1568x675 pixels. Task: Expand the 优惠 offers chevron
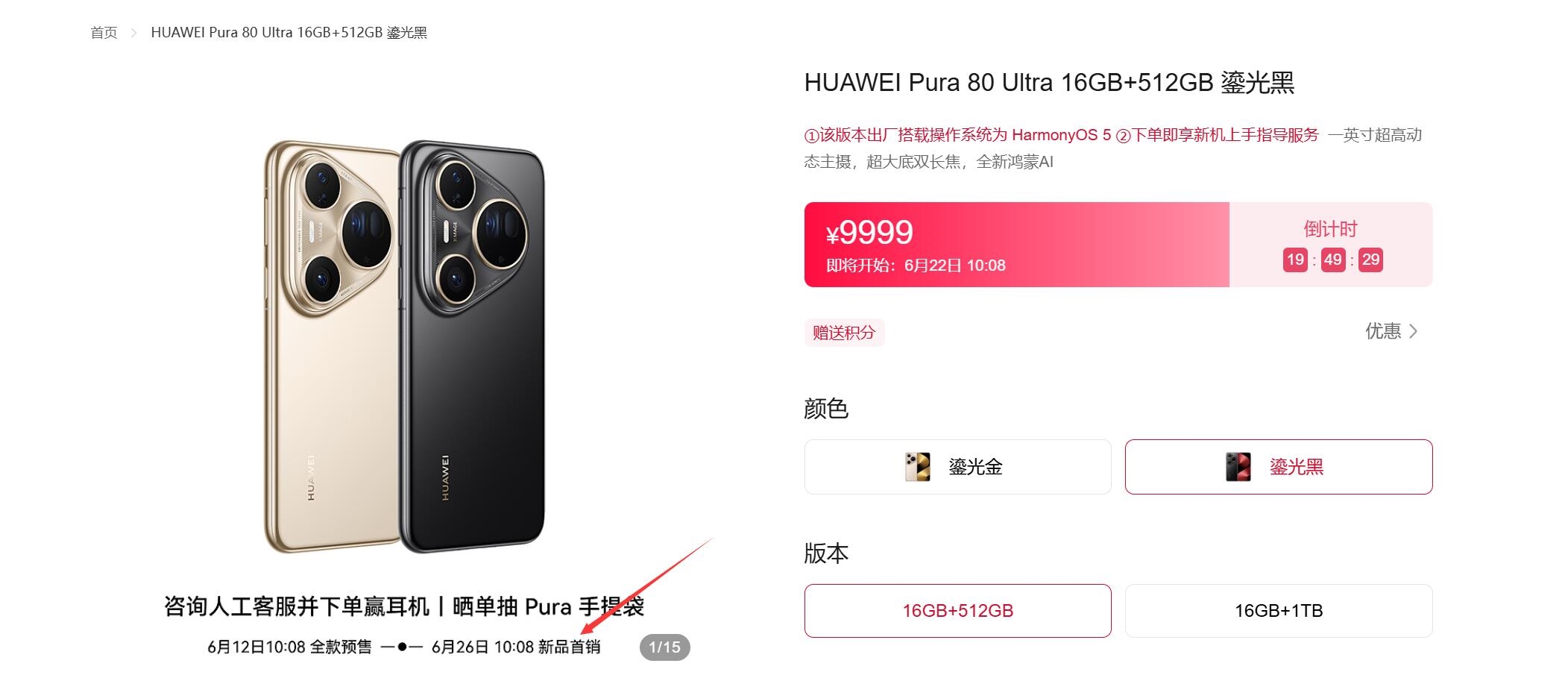1413,331
